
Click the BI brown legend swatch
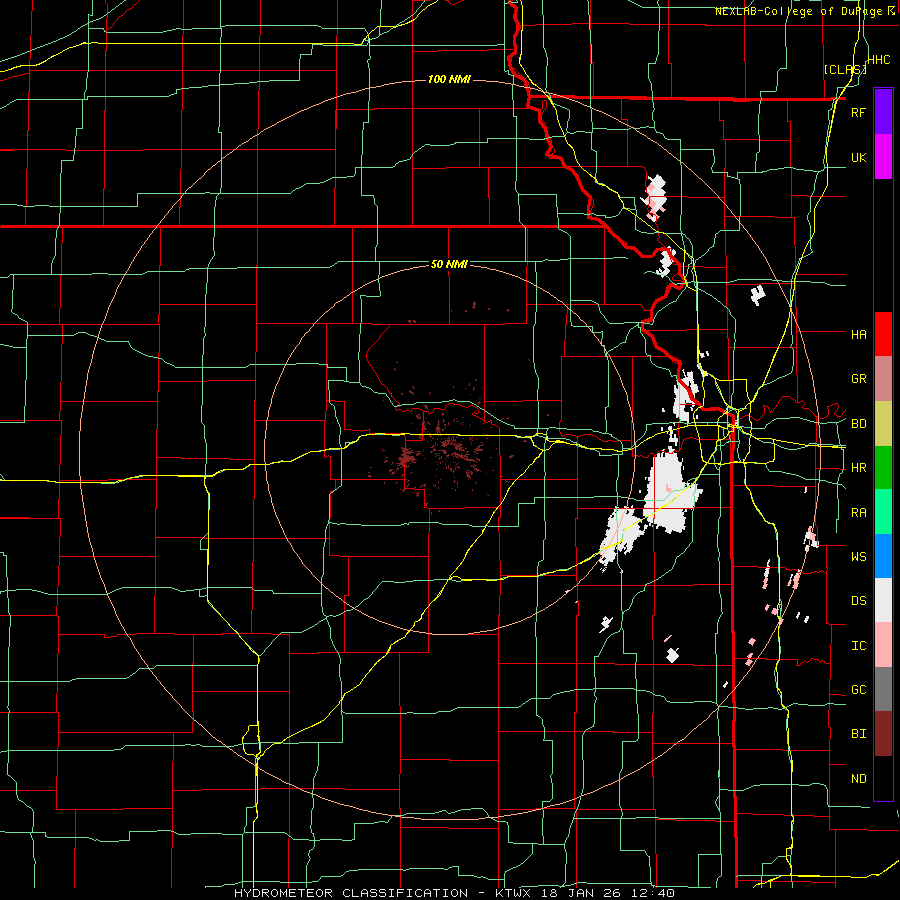883,734
